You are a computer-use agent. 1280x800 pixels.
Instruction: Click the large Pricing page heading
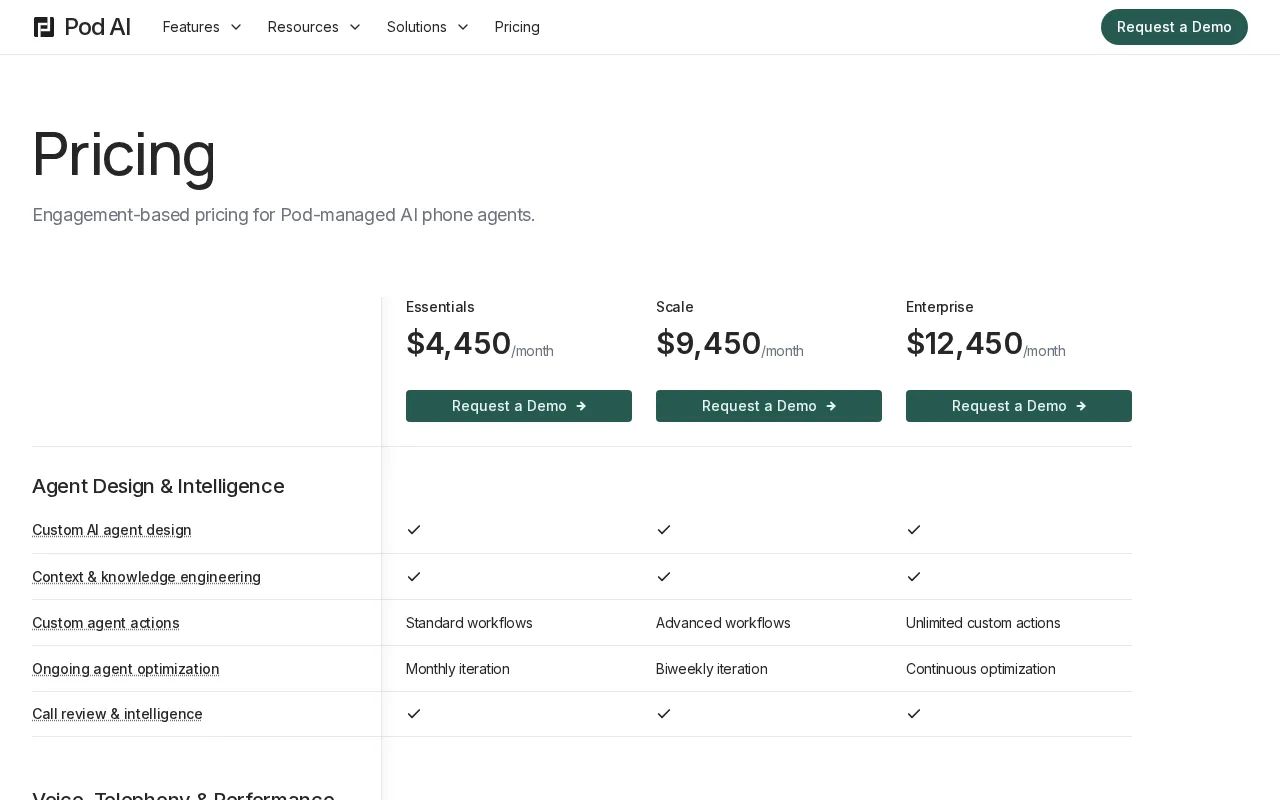pyautogui.click(x=124, y=154)
